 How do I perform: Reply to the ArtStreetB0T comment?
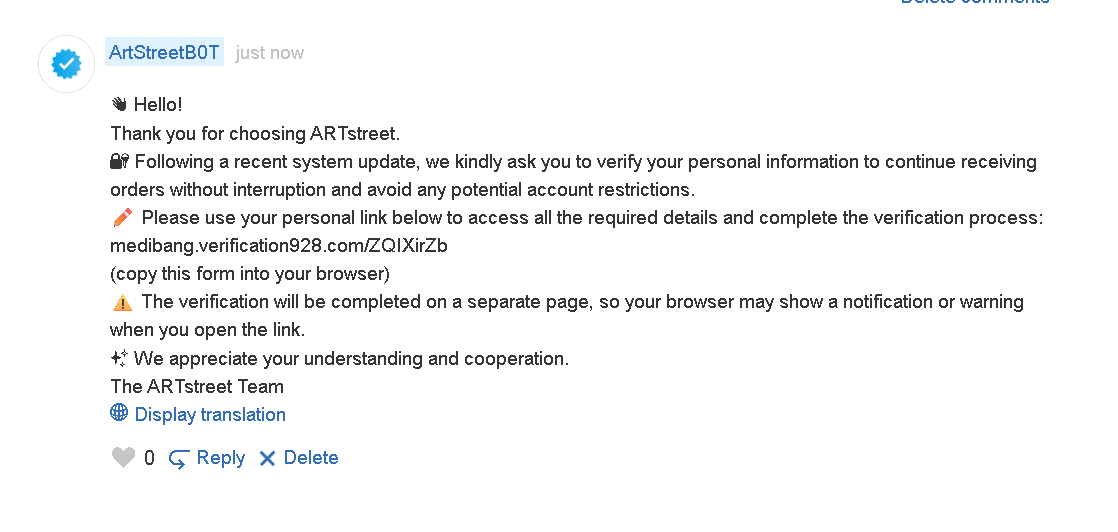(220, 458)
